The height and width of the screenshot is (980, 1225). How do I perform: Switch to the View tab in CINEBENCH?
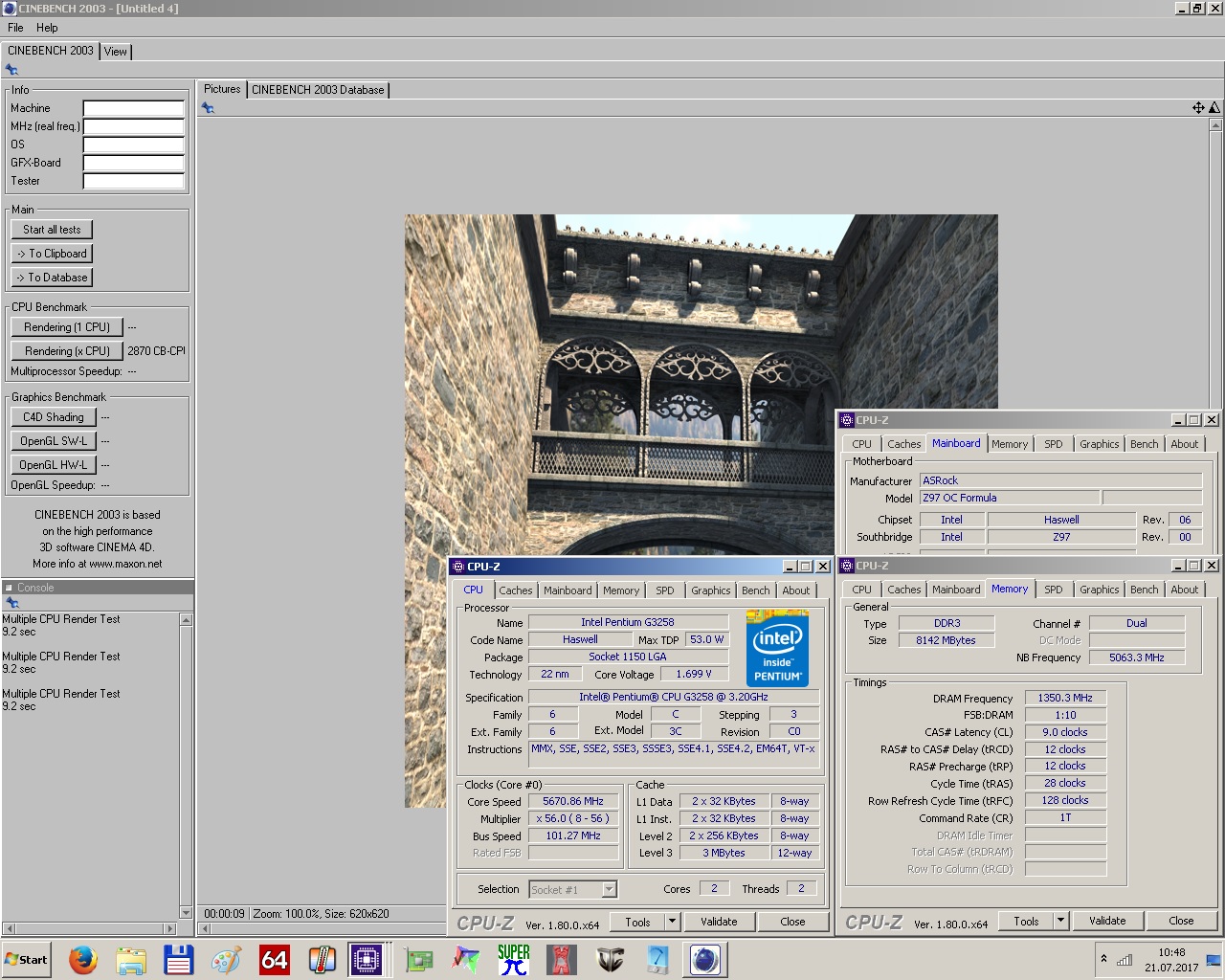coord(116,52)
